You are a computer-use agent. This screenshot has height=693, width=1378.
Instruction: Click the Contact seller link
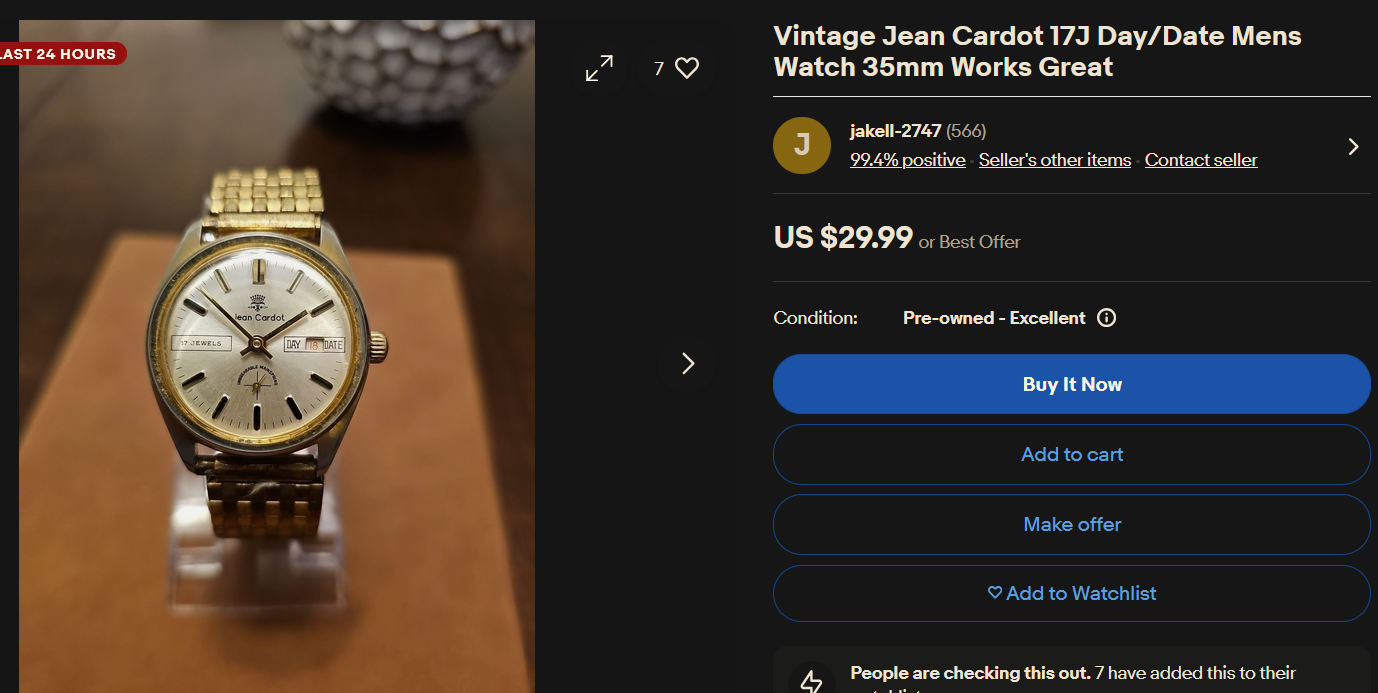point(1201,160)
